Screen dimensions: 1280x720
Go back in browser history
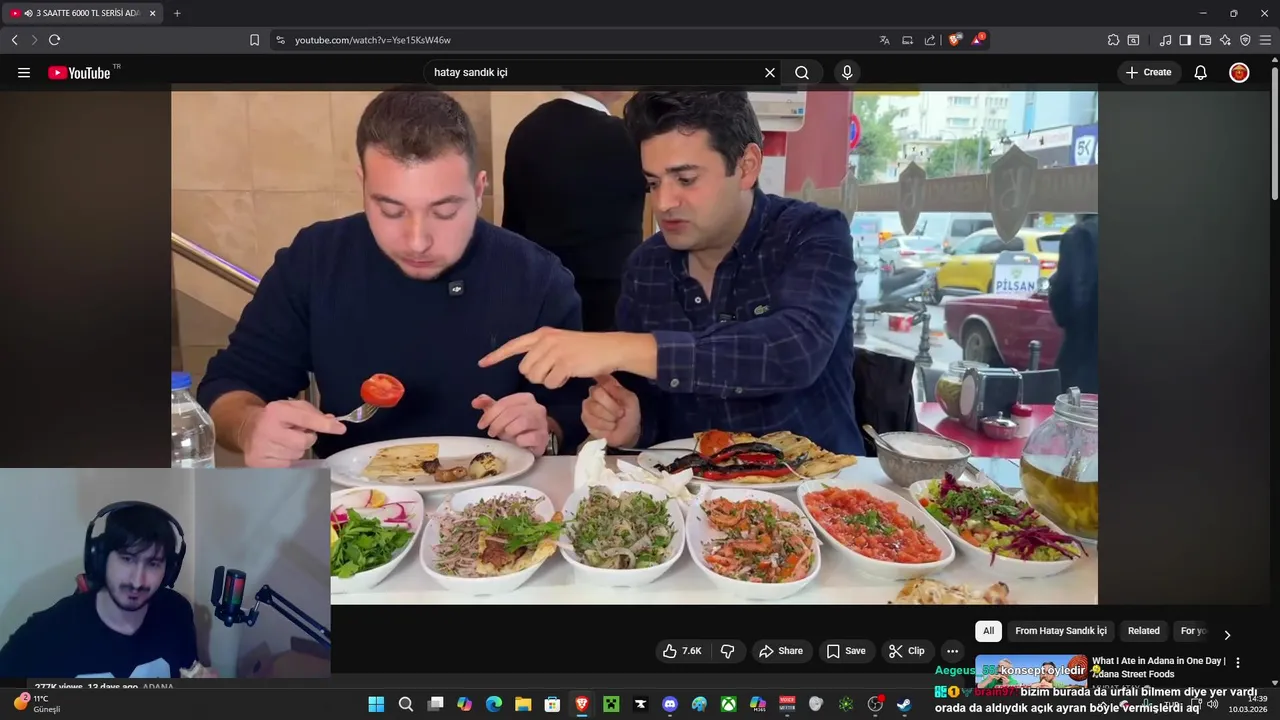[14, 40]
